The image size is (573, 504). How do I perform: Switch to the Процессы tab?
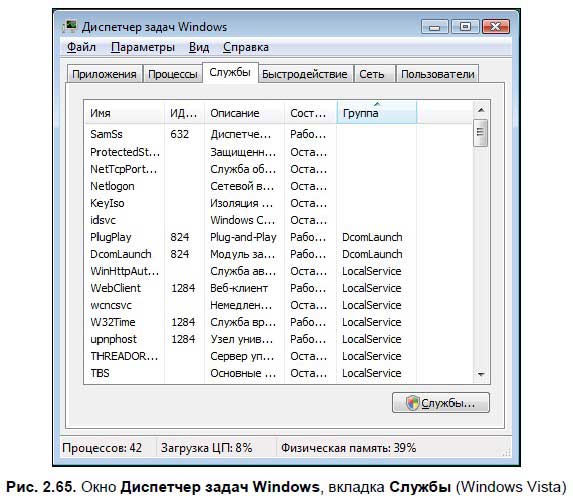[172, 74]
